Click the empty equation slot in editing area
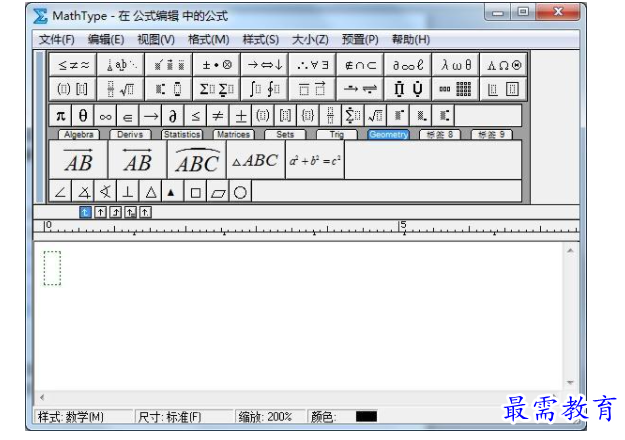Viewport: 625px width, 440px height. [x=52, y=268]
